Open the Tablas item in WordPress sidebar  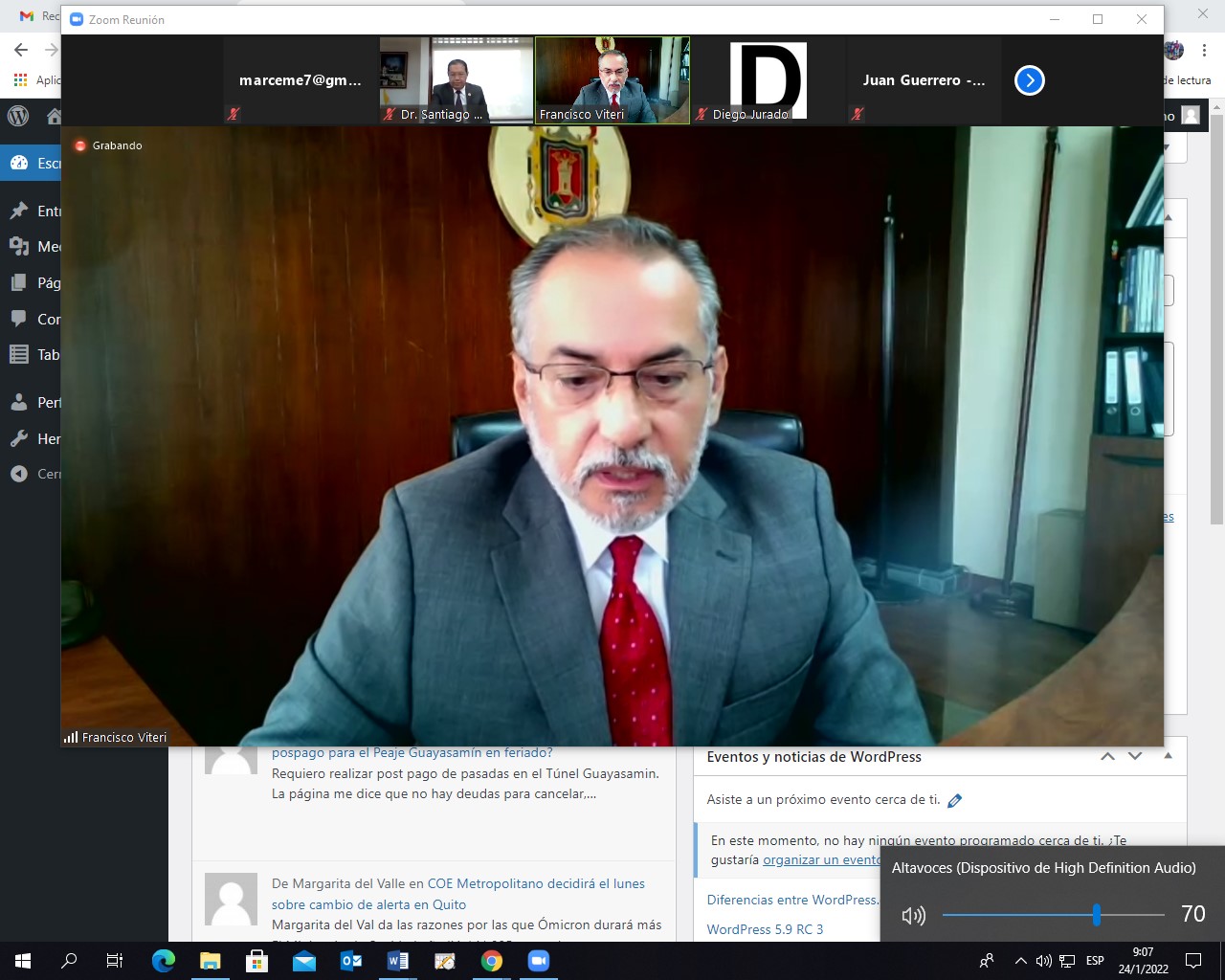(31, 354)
